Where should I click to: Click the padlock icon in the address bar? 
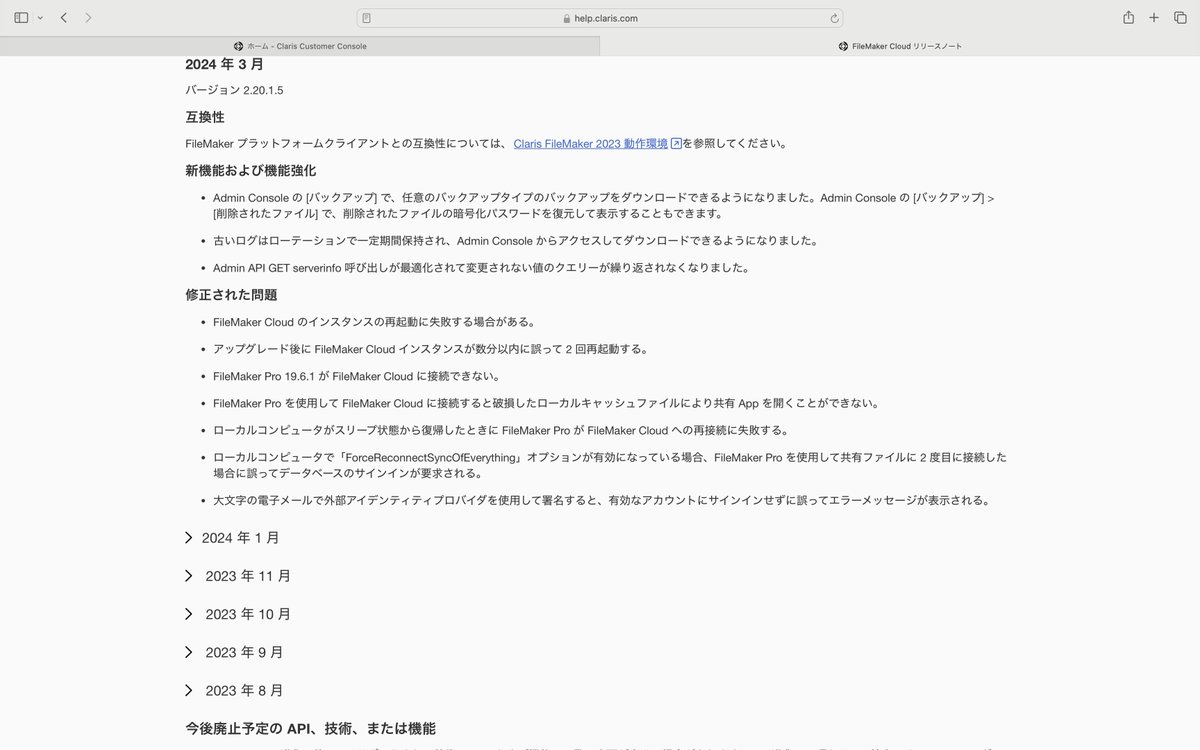566,17
